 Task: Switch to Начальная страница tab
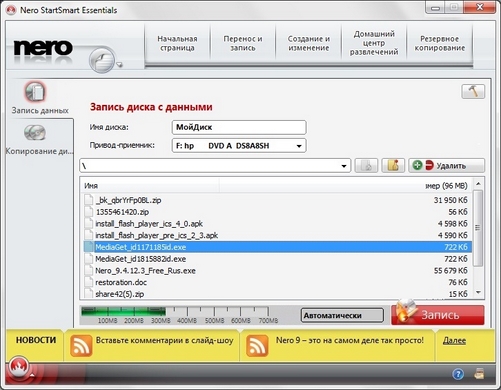click(177, 43)
